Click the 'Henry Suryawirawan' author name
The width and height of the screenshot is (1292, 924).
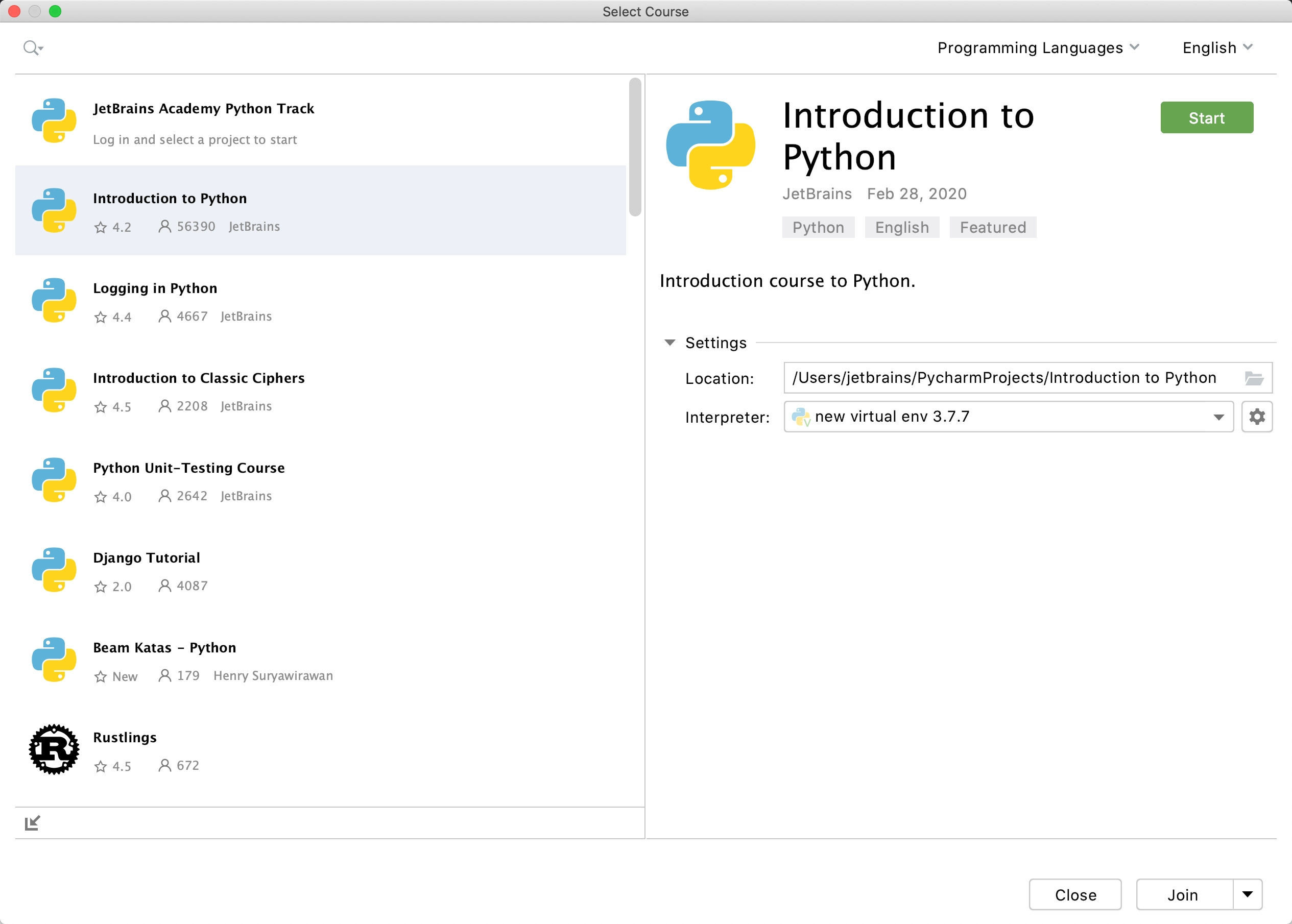tap(273, 675)
